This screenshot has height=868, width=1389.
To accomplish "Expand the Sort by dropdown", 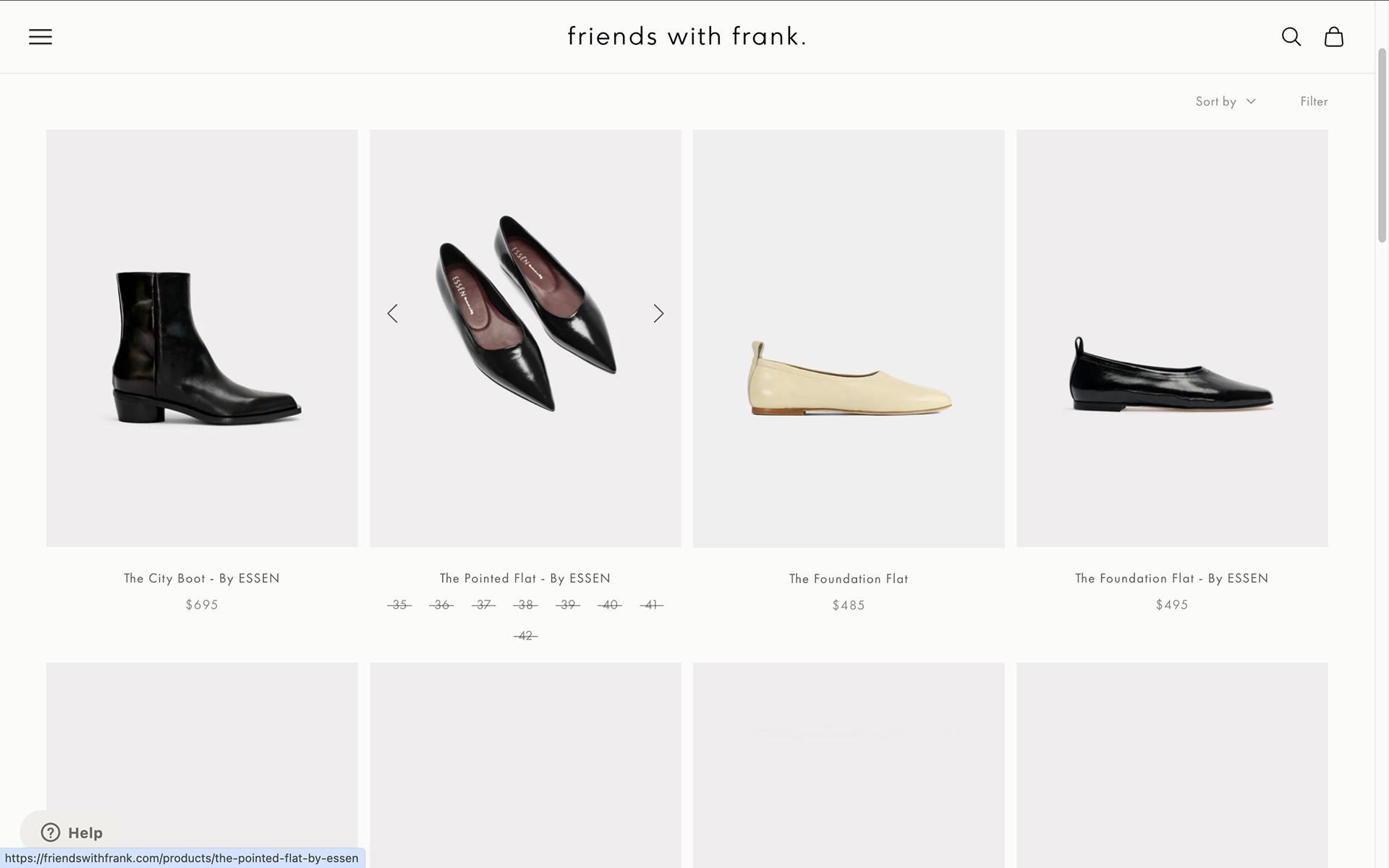I will (1226, 101).
